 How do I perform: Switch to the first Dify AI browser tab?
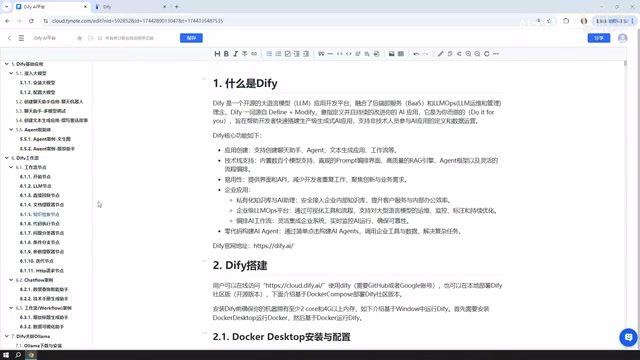[51, 7]
